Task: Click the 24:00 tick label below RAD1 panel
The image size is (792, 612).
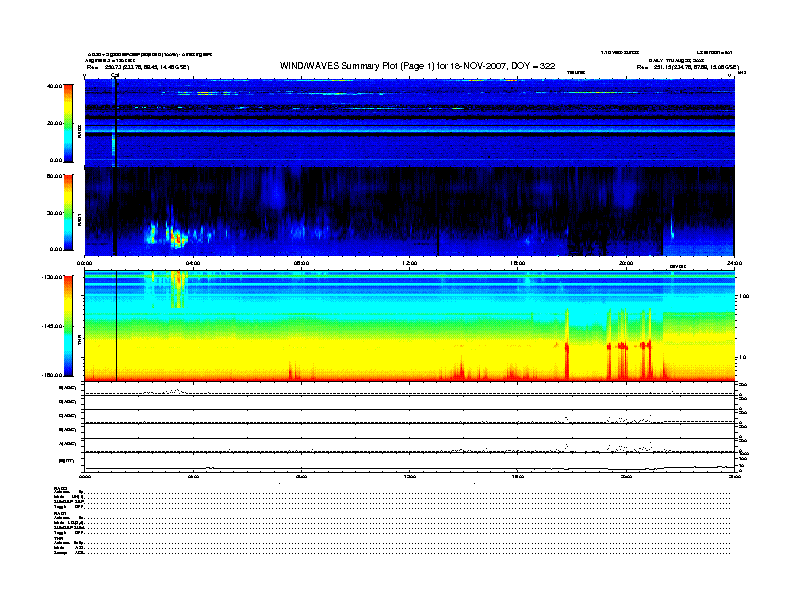Action: (x=733, y=263)
